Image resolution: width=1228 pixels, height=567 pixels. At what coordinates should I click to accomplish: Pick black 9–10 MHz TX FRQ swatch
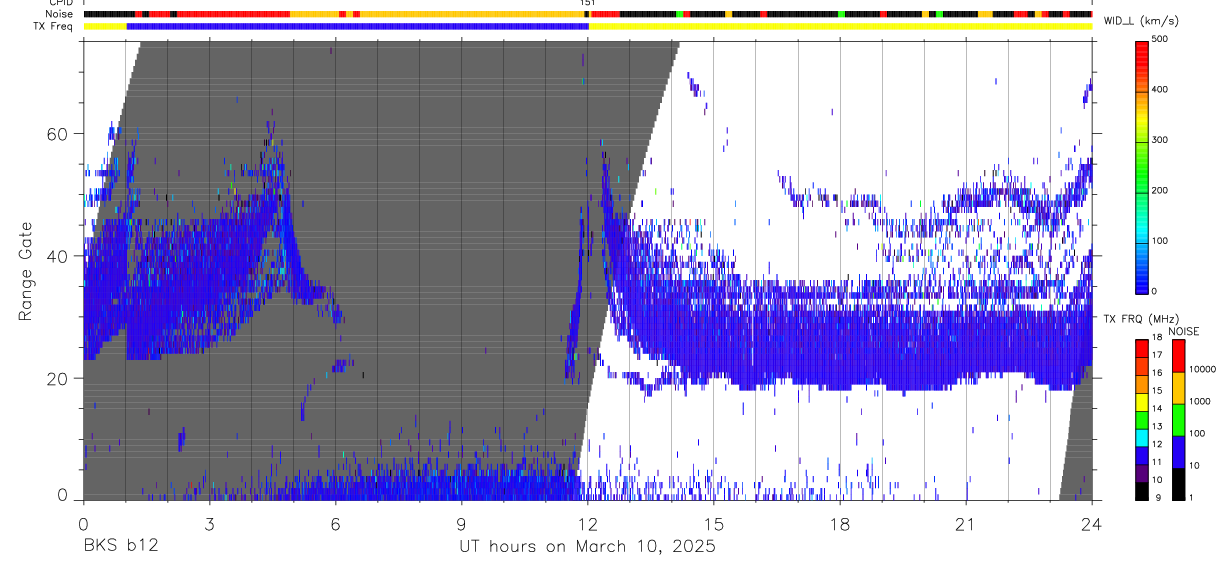(1142, 490)
